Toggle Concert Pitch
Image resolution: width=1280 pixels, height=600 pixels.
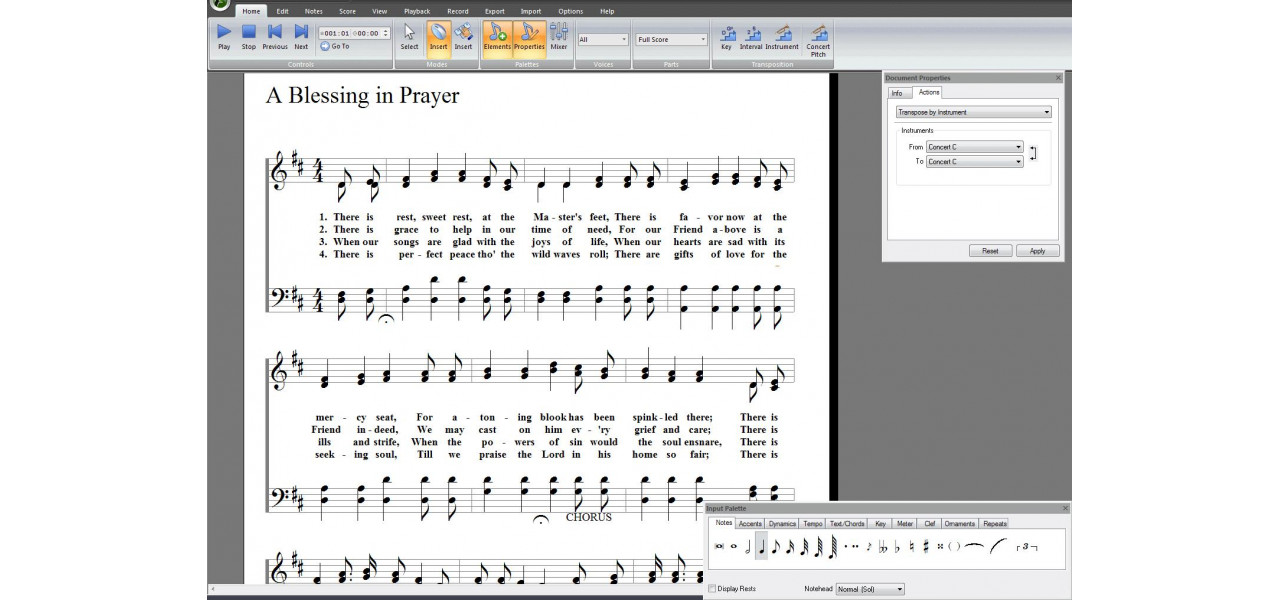[x=818, y=40]
